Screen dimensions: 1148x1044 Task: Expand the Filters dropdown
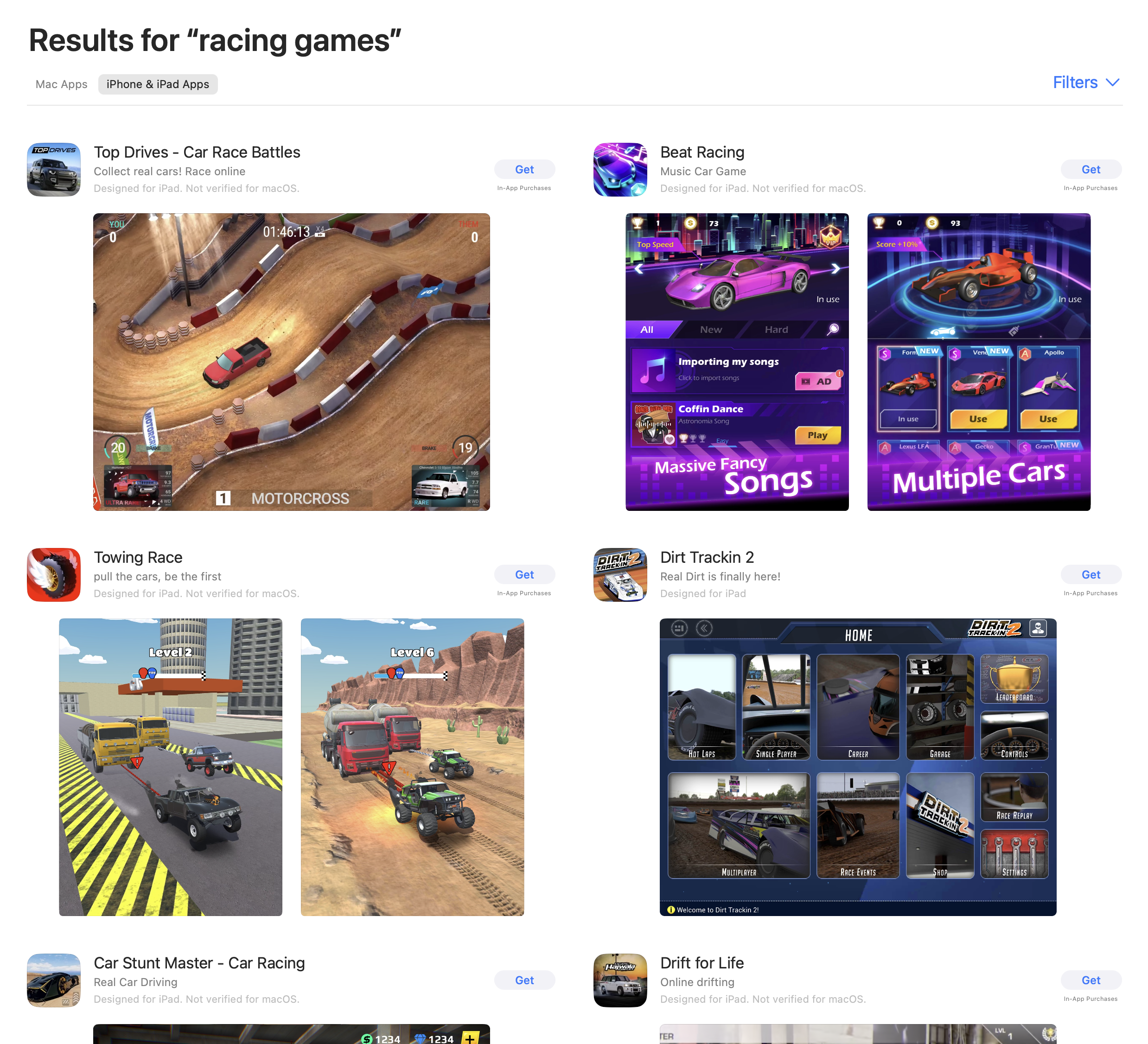tap(1086, 83)
